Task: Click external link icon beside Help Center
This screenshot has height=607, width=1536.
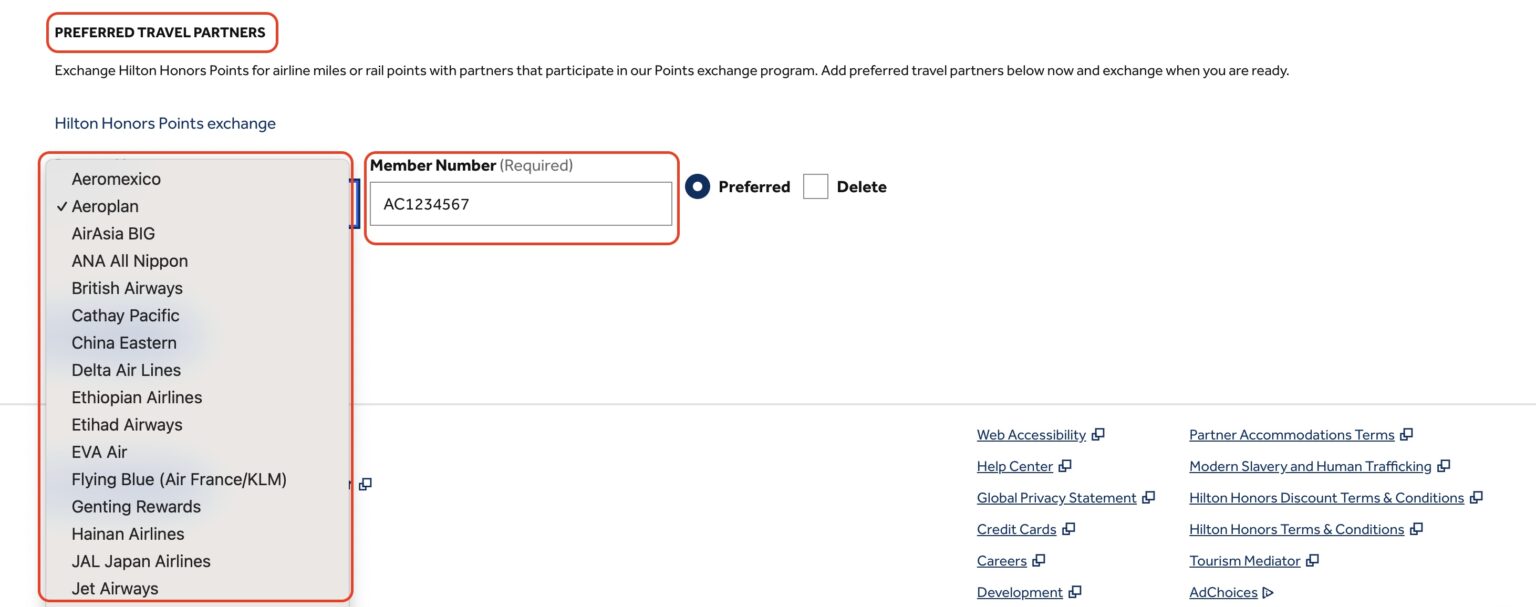Action: click(1065, 466)
